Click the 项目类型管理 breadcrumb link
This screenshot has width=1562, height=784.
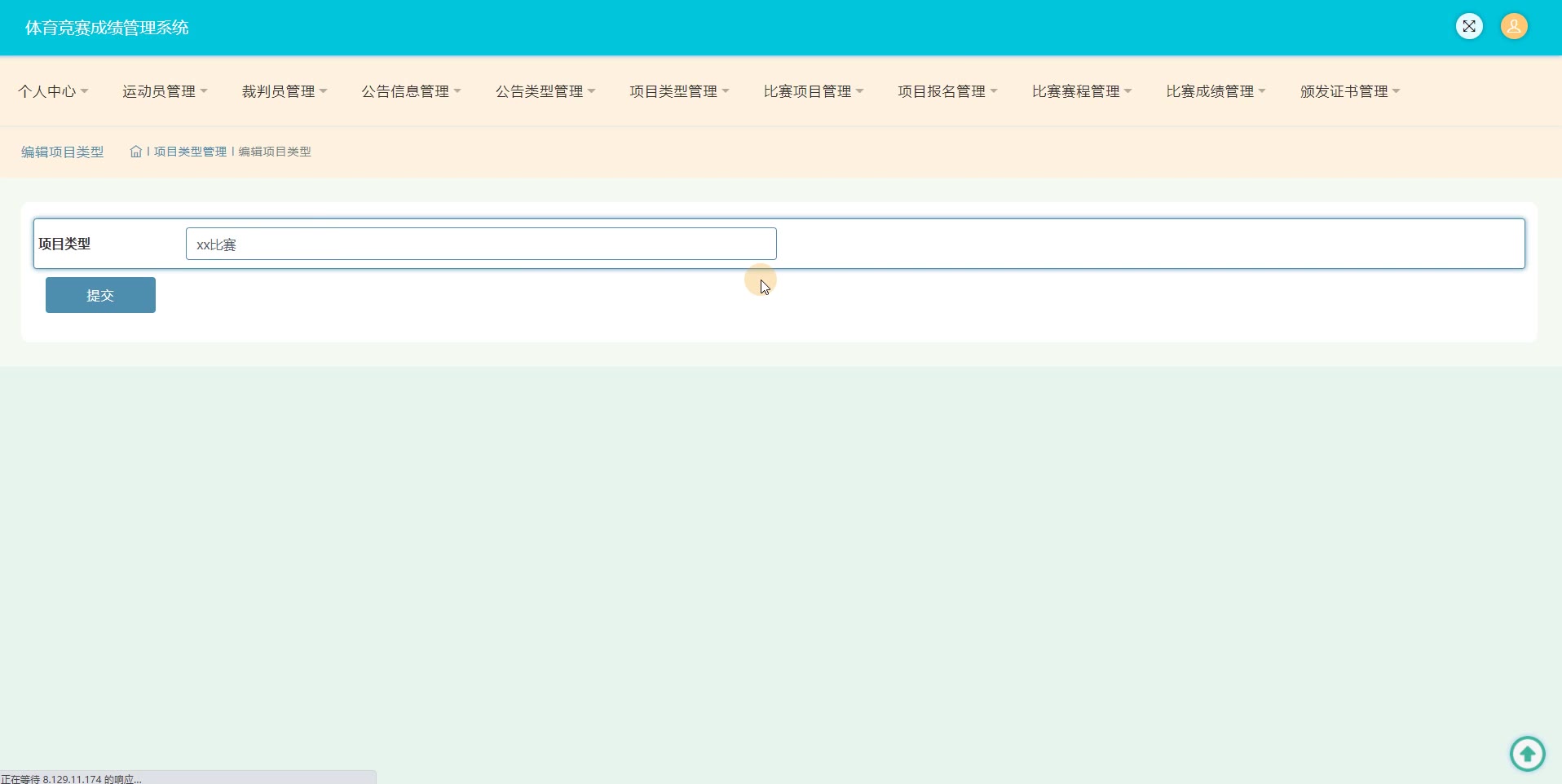pos(190,152)
